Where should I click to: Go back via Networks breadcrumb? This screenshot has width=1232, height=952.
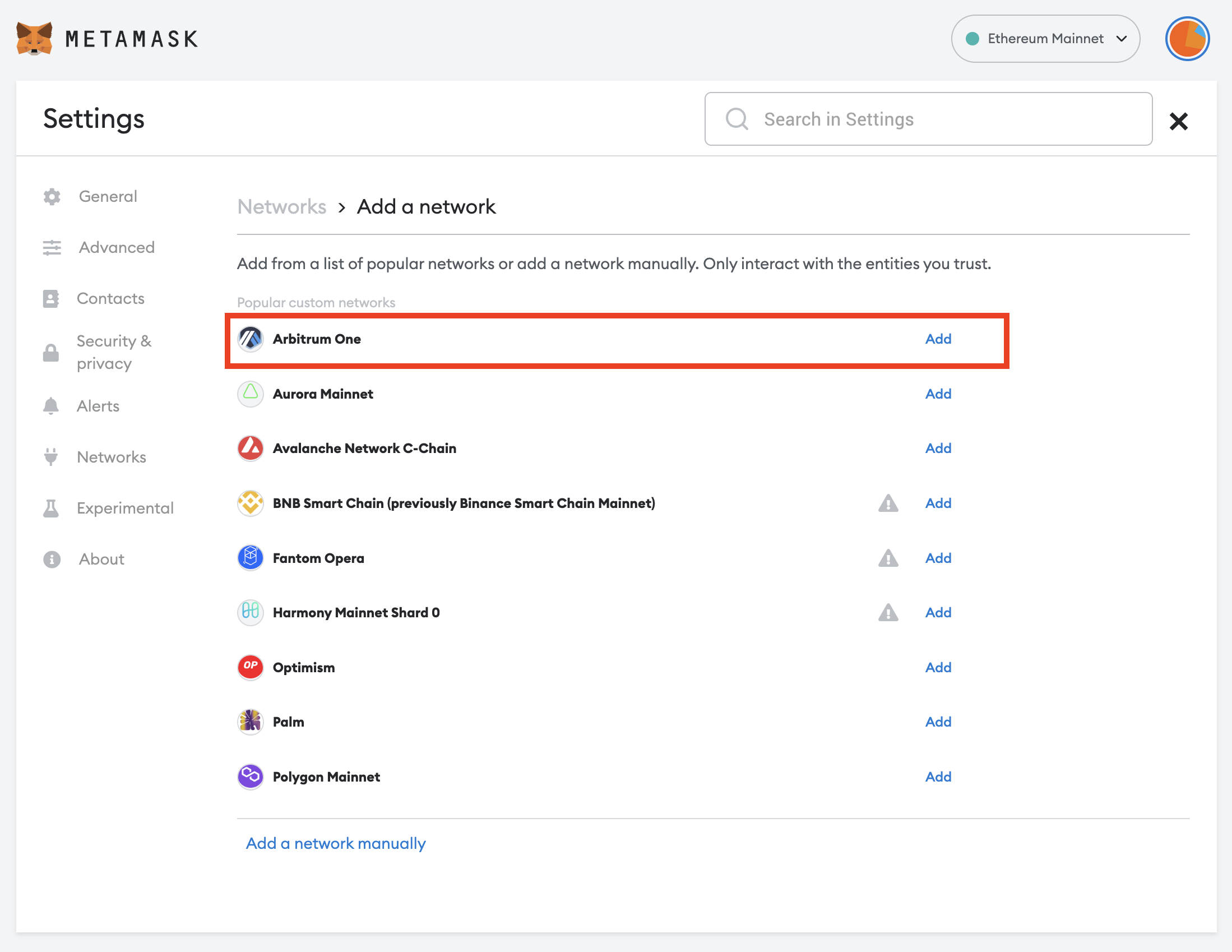tap(281, 206)
